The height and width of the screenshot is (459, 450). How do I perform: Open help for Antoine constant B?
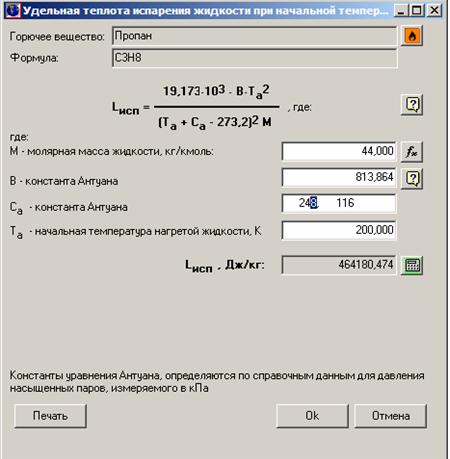click(x=412, y=179)
